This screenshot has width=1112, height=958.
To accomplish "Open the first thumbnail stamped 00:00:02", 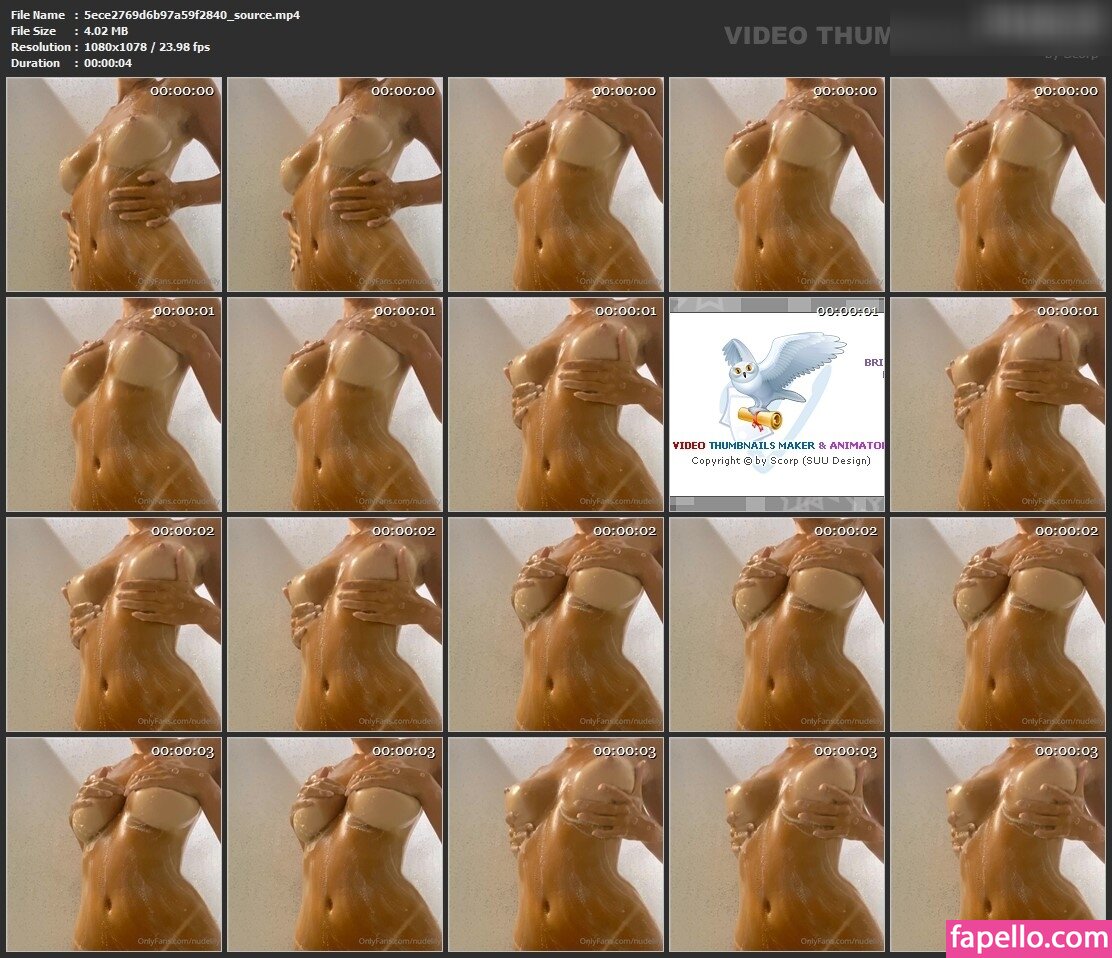I will click(114, 625).
